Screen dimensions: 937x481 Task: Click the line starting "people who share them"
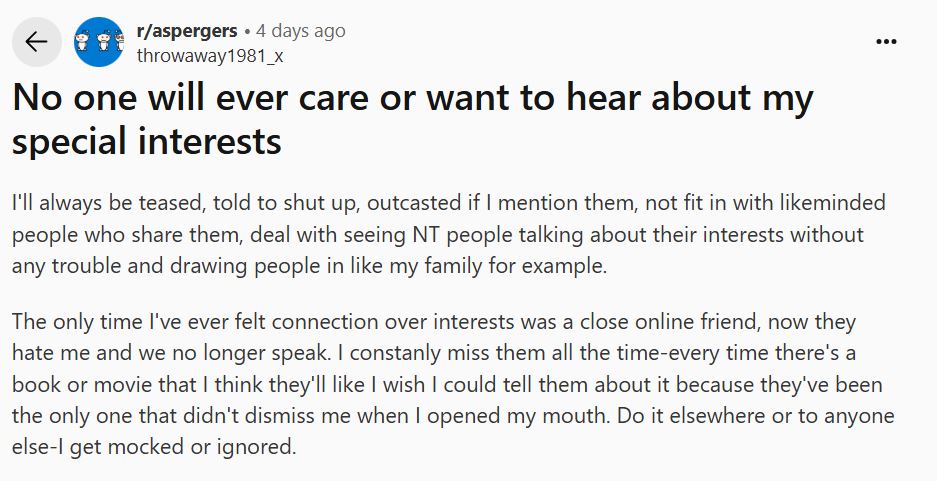pos(438,235)
